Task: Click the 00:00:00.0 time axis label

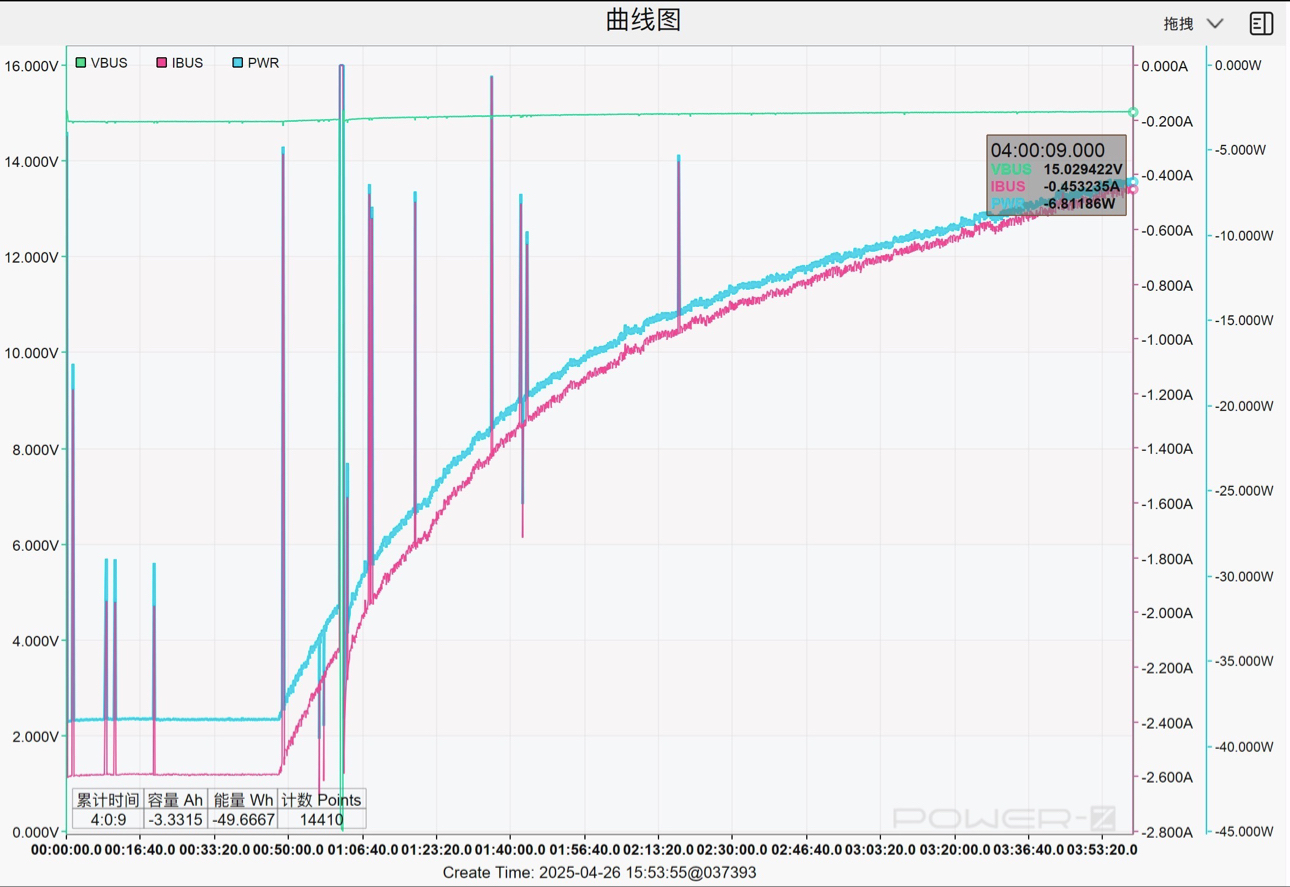Action: 66,850
